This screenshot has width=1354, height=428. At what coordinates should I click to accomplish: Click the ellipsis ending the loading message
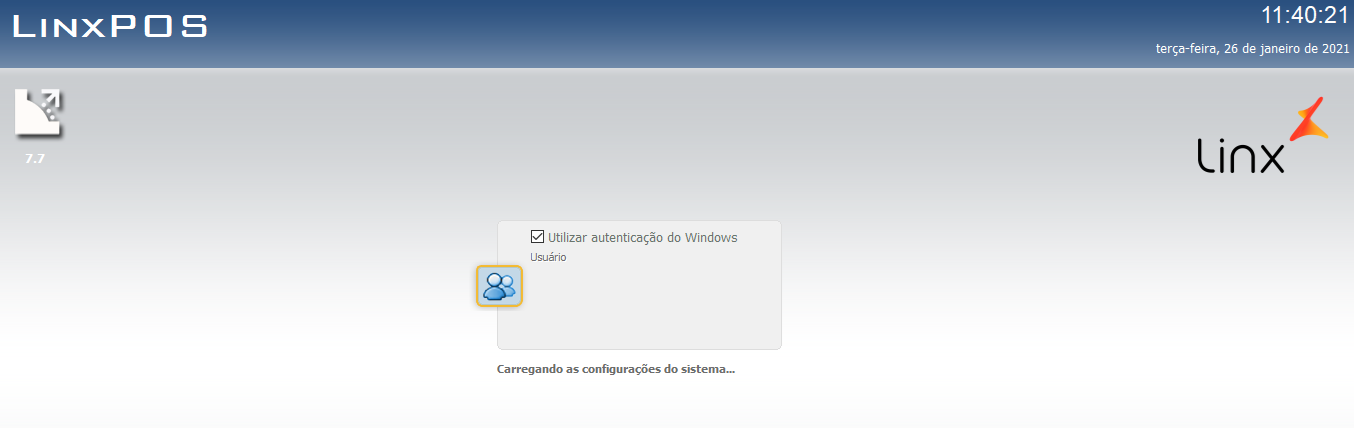(x=731, y=371)
